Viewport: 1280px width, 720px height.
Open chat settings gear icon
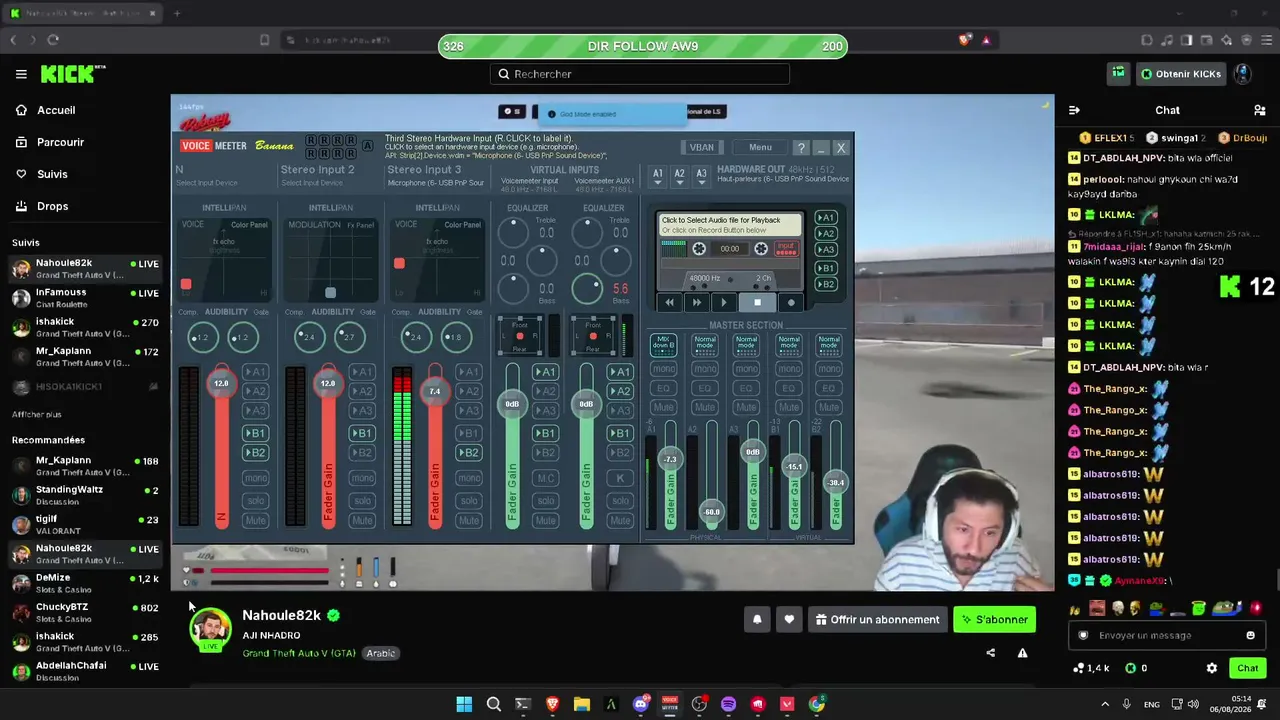1212,668
